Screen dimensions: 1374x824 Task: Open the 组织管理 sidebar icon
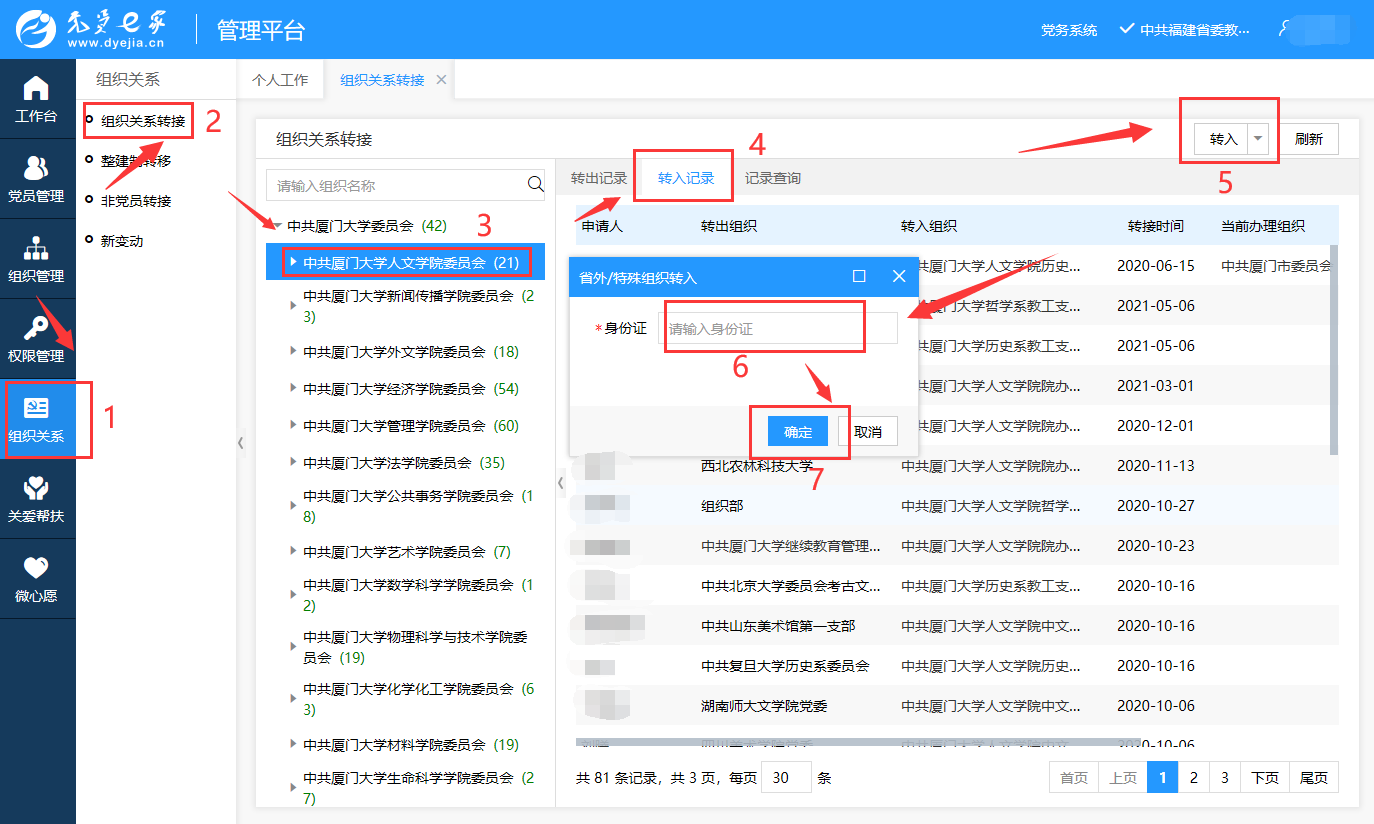(36, 248)
